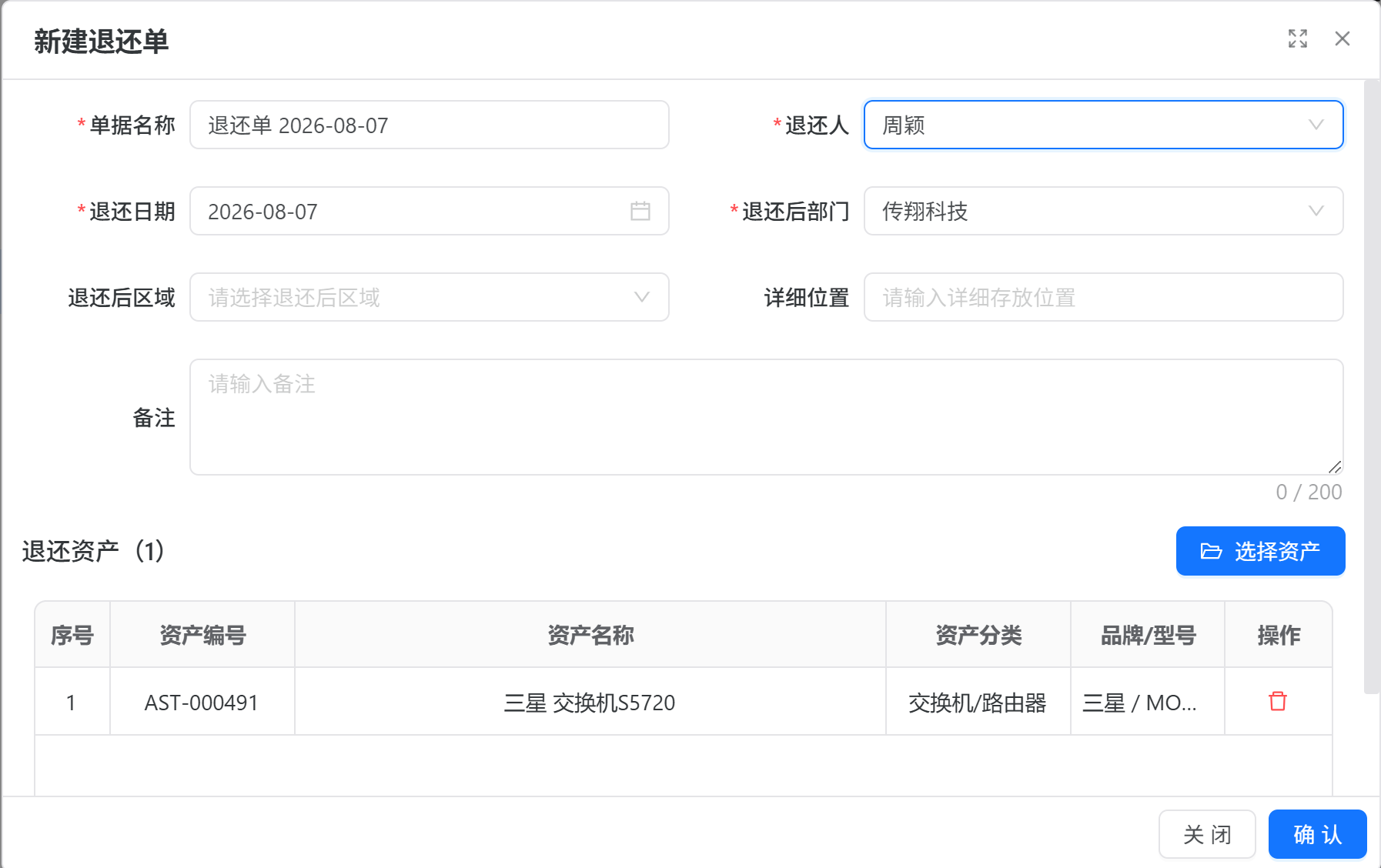Screen dimensions: 1381x868
Task: Click row number 1 cell
Action: (71, 703)
